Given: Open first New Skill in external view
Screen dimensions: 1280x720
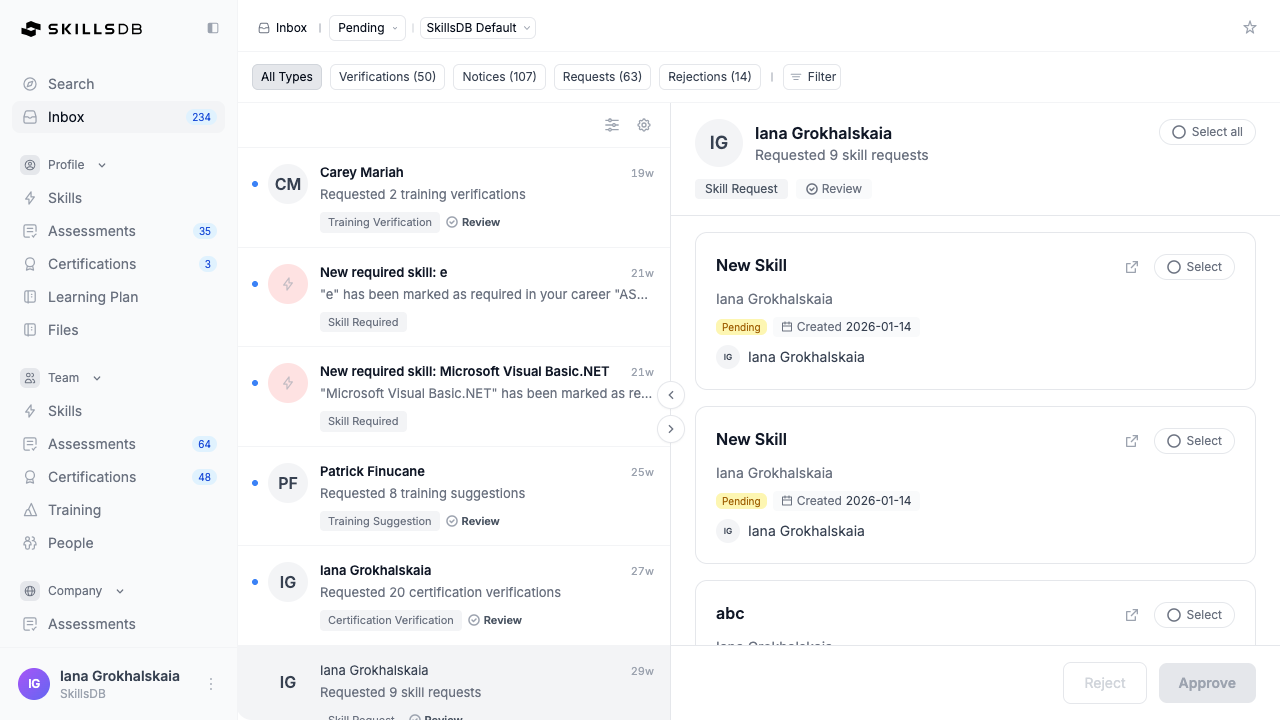Looking at the screenshot, I should [x=1132, y=267].
